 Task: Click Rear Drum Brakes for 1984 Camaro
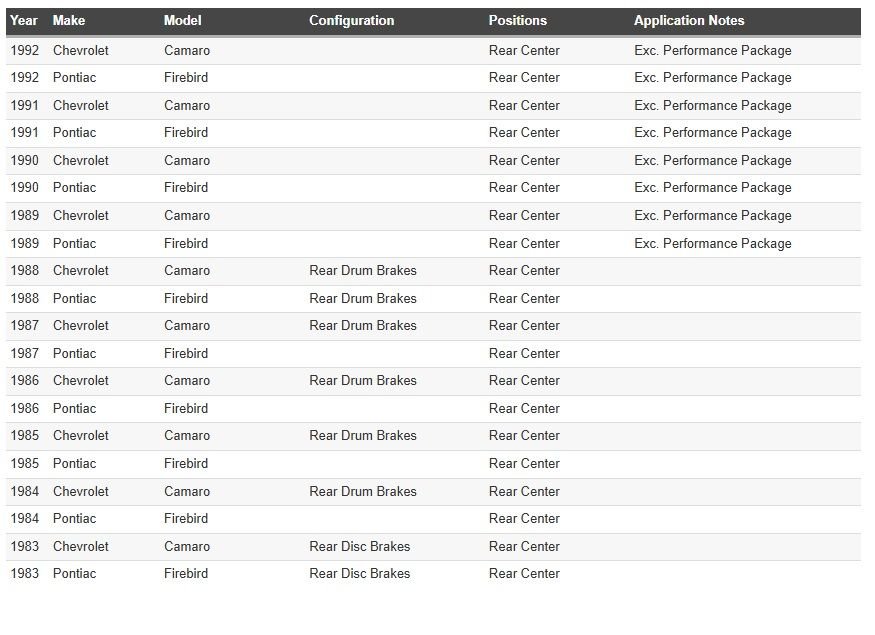click(363, 491)
